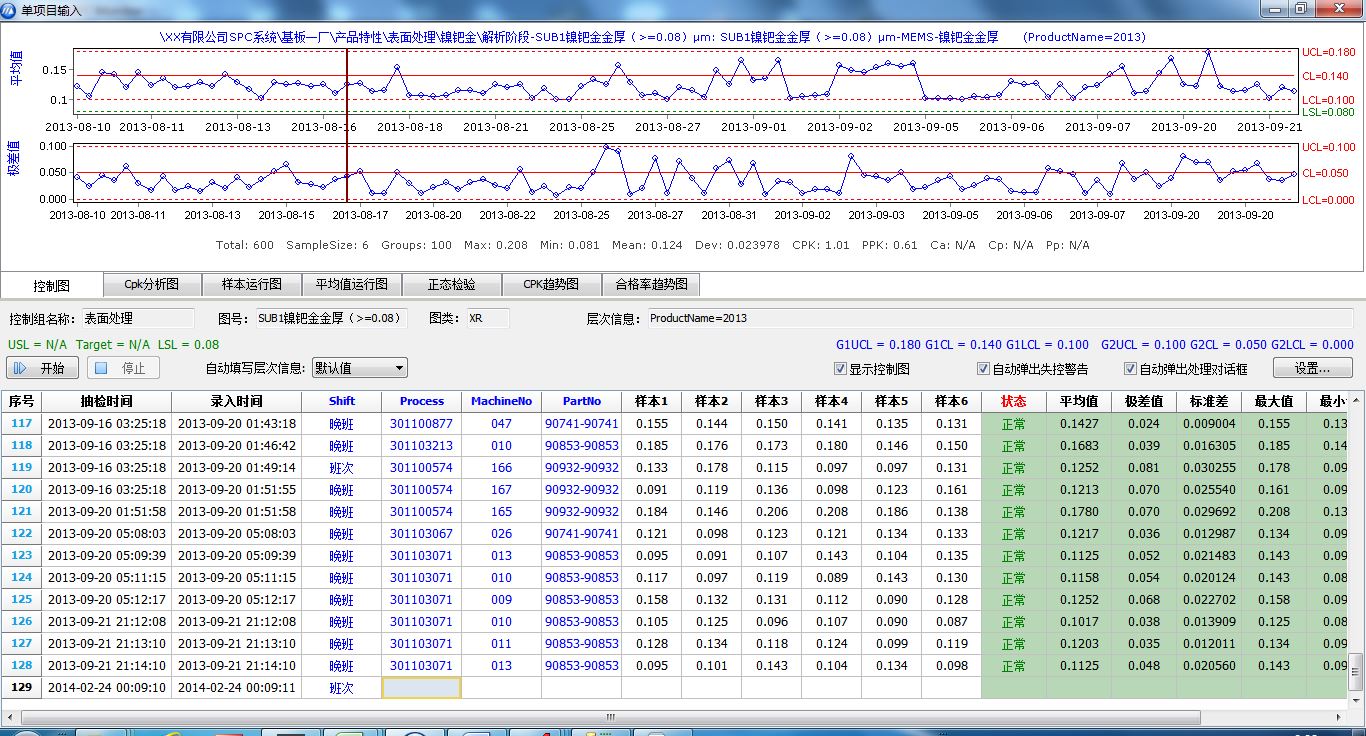This screenshot has height=736, width=1366.
Task: Click MachineNo value 009
Action: coord(501,600)
